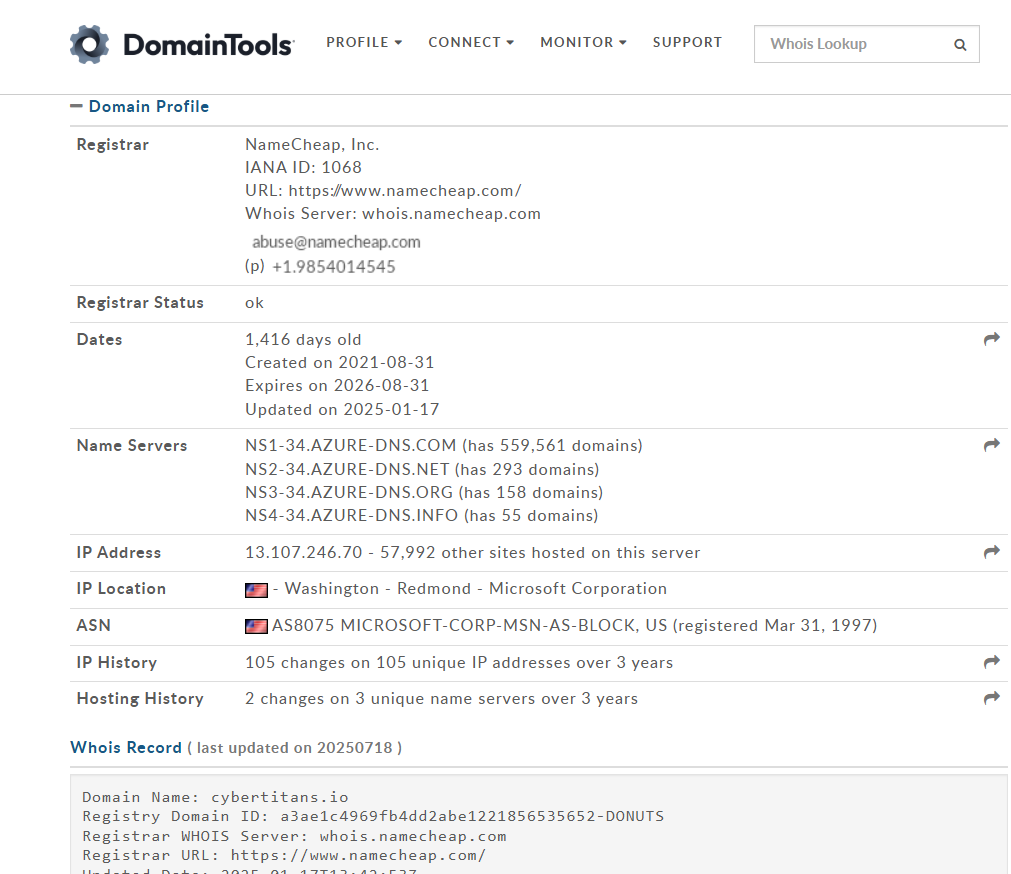Open the CONNECT dropdown menu
1011x874 pixels.
point(471,43)
